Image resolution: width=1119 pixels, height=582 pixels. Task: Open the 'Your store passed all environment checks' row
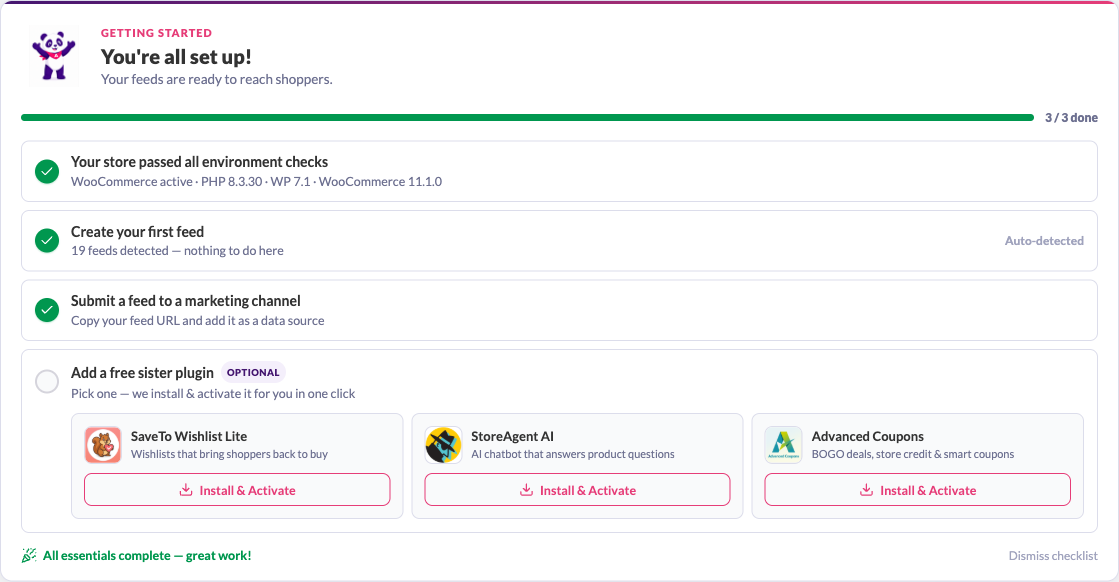click(x=560, y=171)
